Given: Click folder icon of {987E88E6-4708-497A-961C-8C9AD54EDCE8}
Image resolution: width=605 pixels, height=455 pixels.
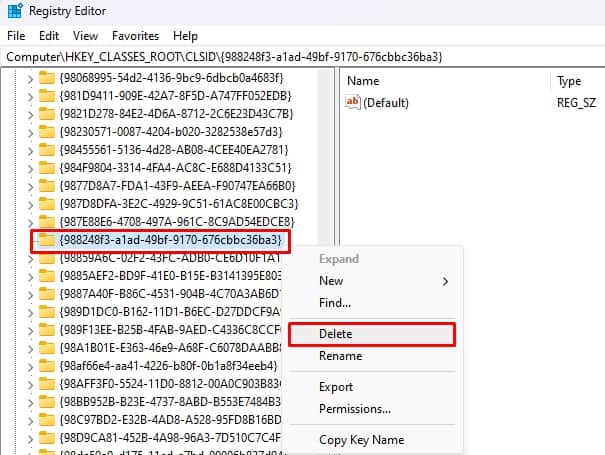Looking at the screenshot, I should (x=47, y=222).
